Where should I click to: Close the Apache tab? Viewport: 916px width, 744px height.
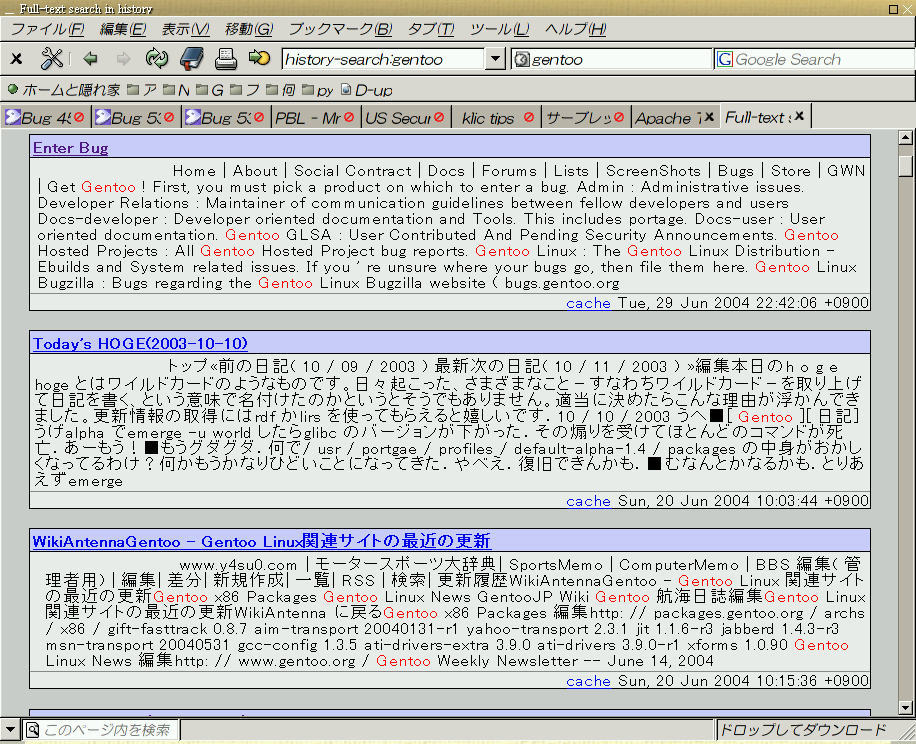(x=709, y=117)
